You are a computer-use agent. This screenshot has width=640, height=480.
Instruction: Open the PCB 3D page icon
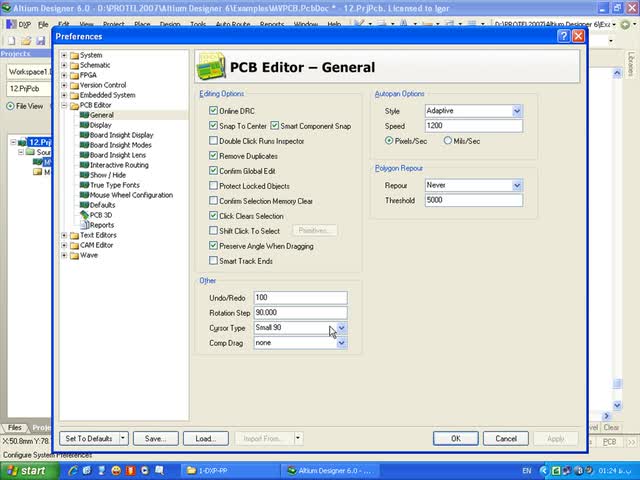pos(84,215)
